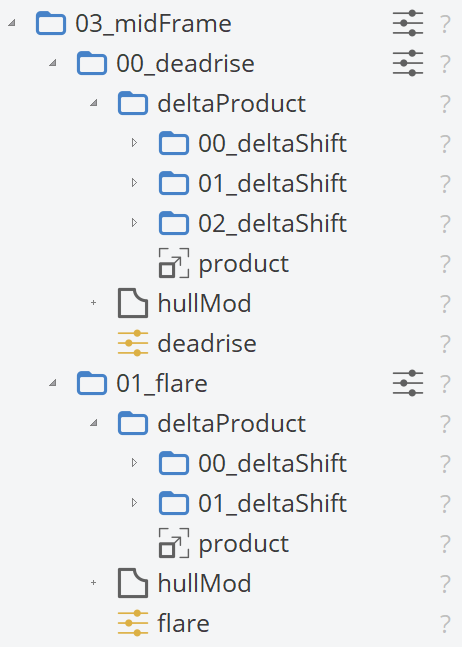Screen dimensions: 462x647
Task: Collapse the 01_flare folder
Action: pos(53,383)
